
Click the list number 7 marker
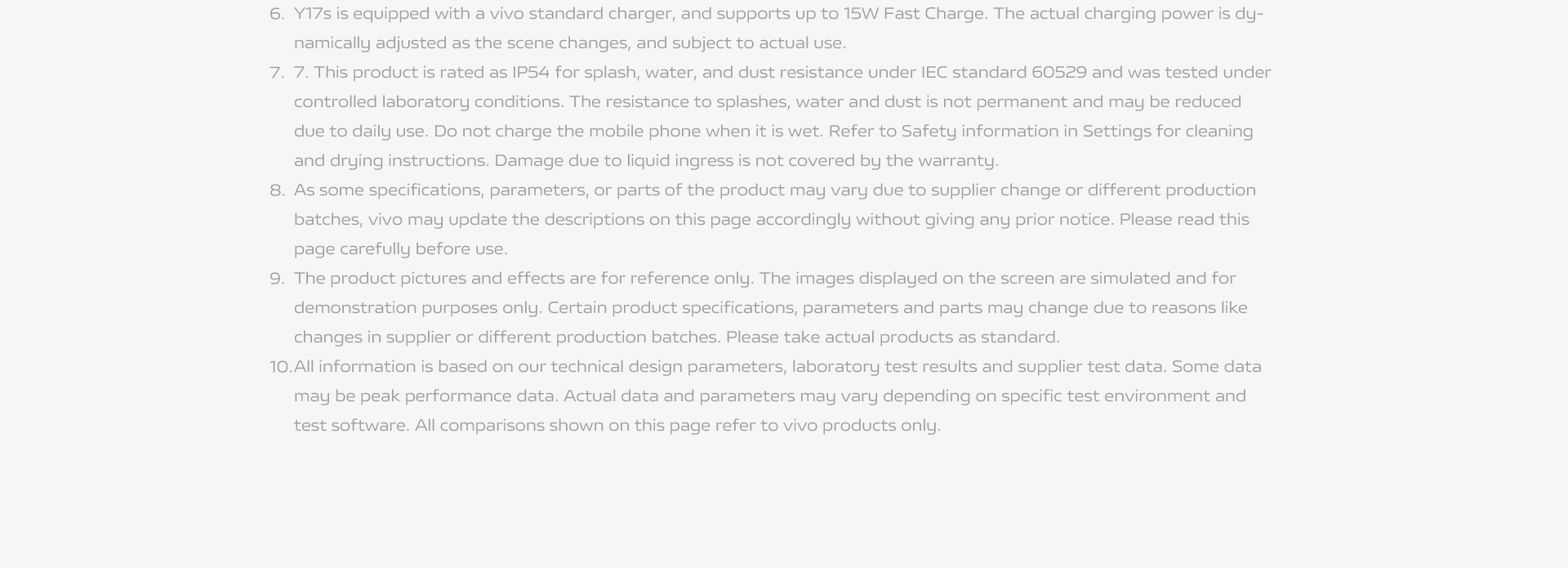pos(277,73)
